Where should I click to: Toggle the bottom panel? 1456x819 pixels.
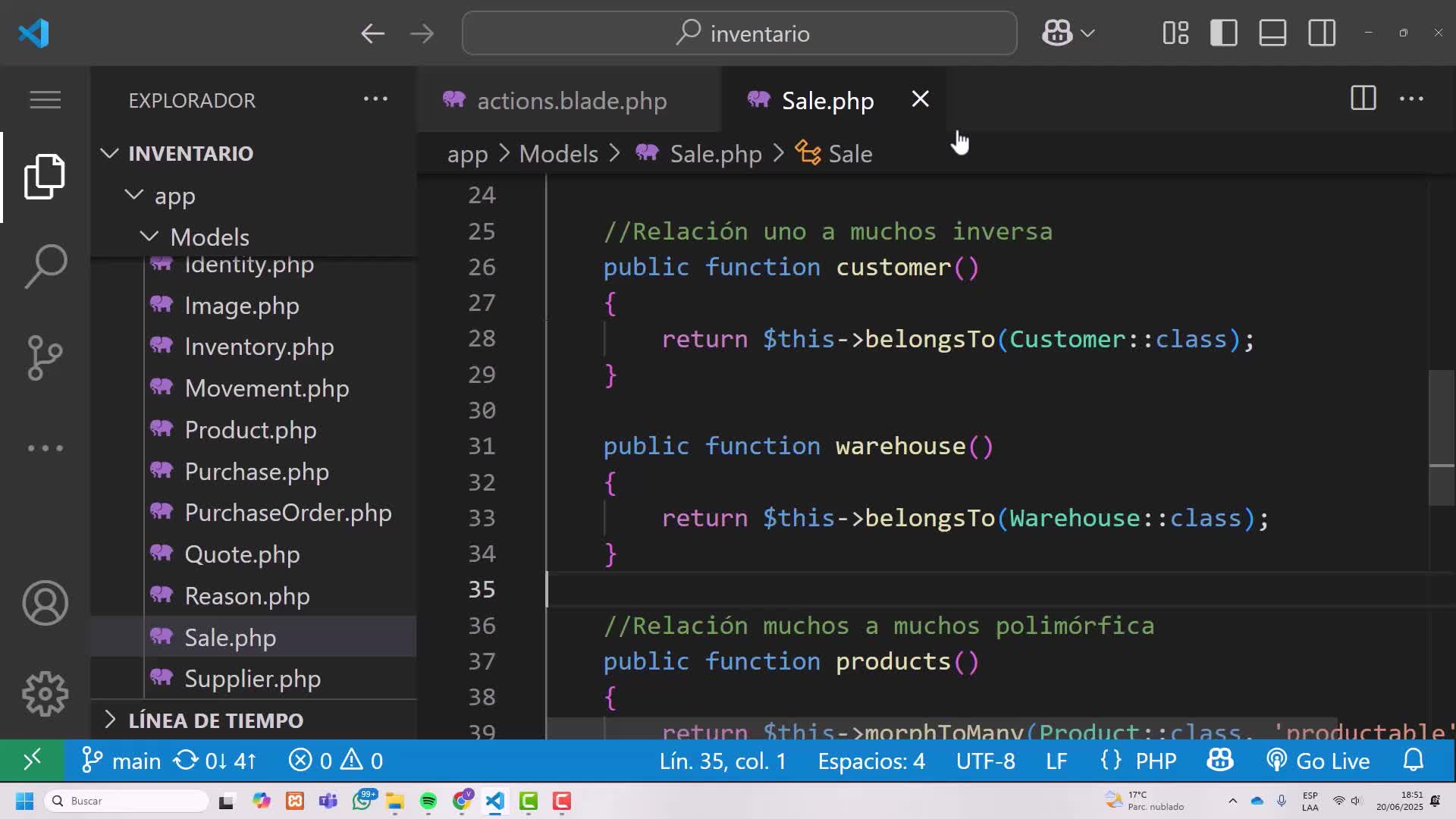click(x=1272, y=33)
